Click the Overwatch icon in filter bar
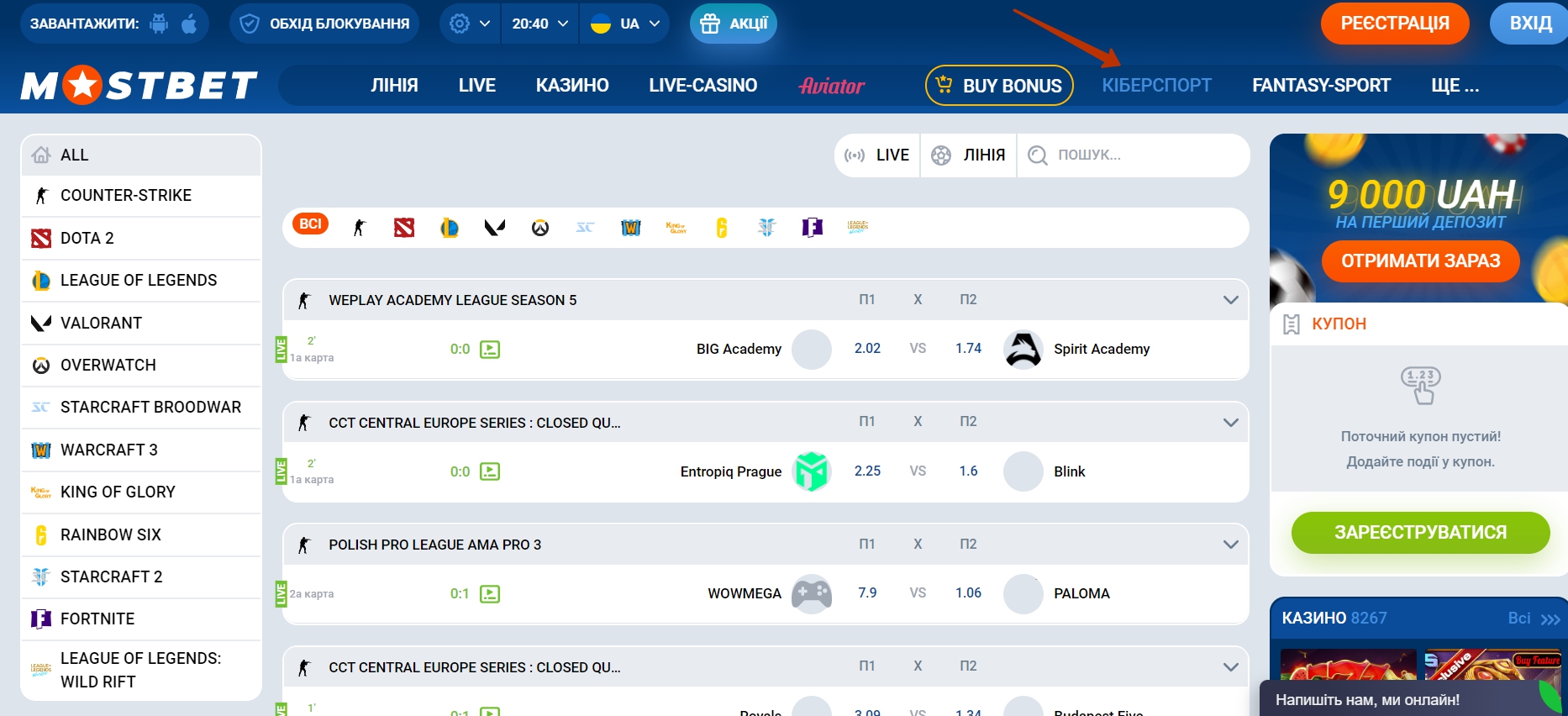The width and height of the screenshot is (1568, 716). pyautogui.click(x=539, y=228)
